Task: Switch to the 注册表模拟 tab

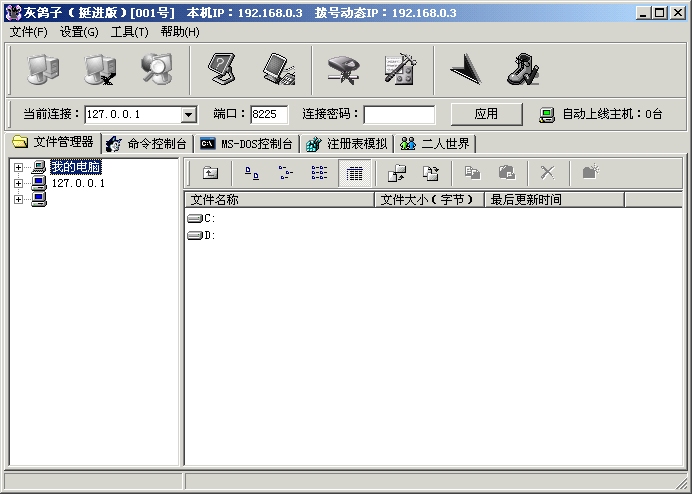Action: [347, 144]
